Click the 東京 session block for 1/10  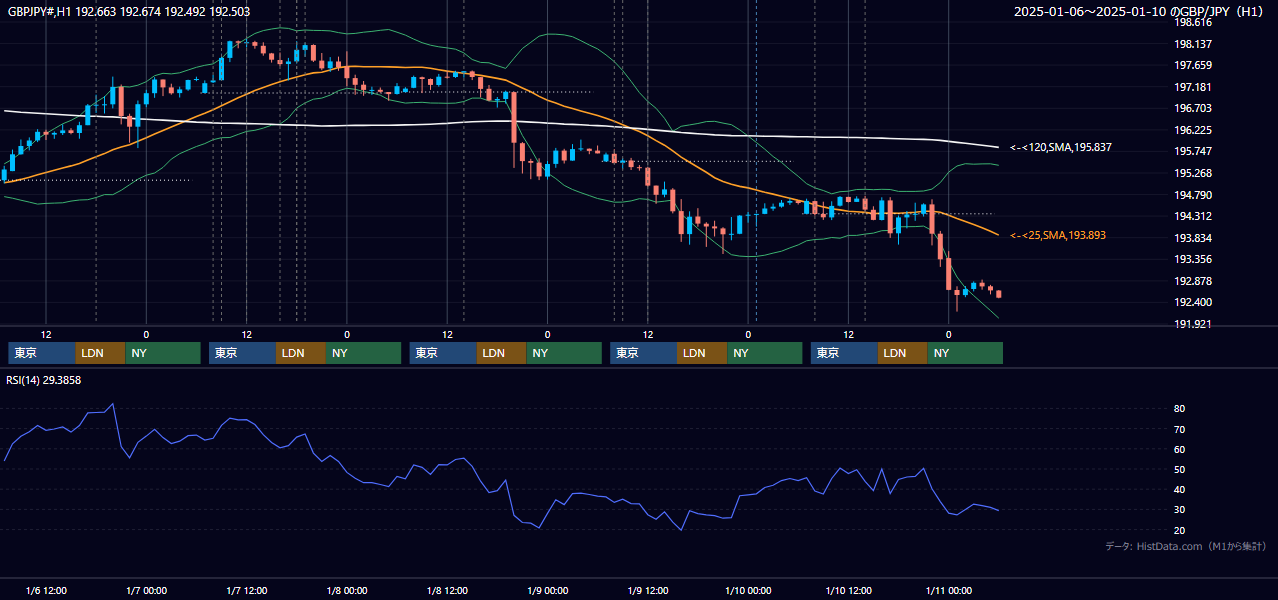click(844, 353)
